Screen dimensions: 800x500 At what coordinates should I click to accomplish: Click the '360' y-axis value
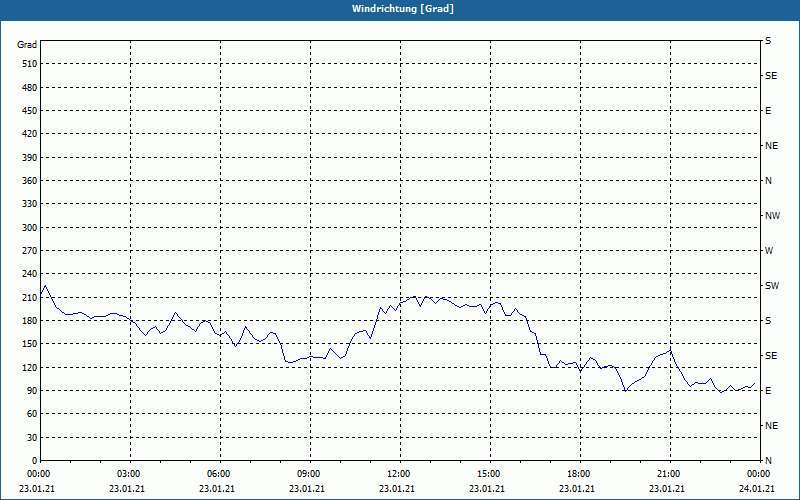click(x=30, y=181)
